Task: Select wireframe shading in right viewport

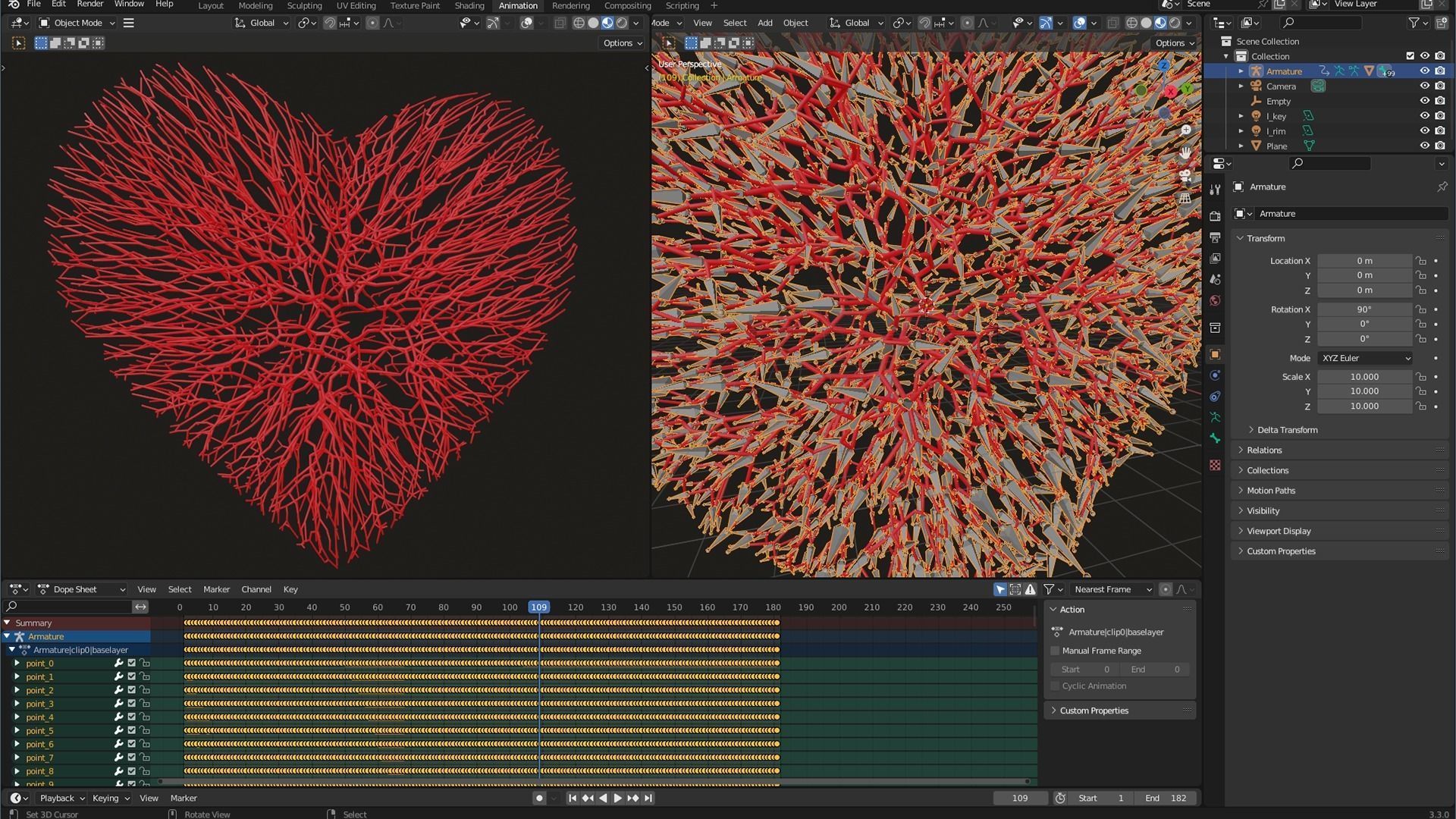Action: pyautogui.click(x=1131, y=23)
